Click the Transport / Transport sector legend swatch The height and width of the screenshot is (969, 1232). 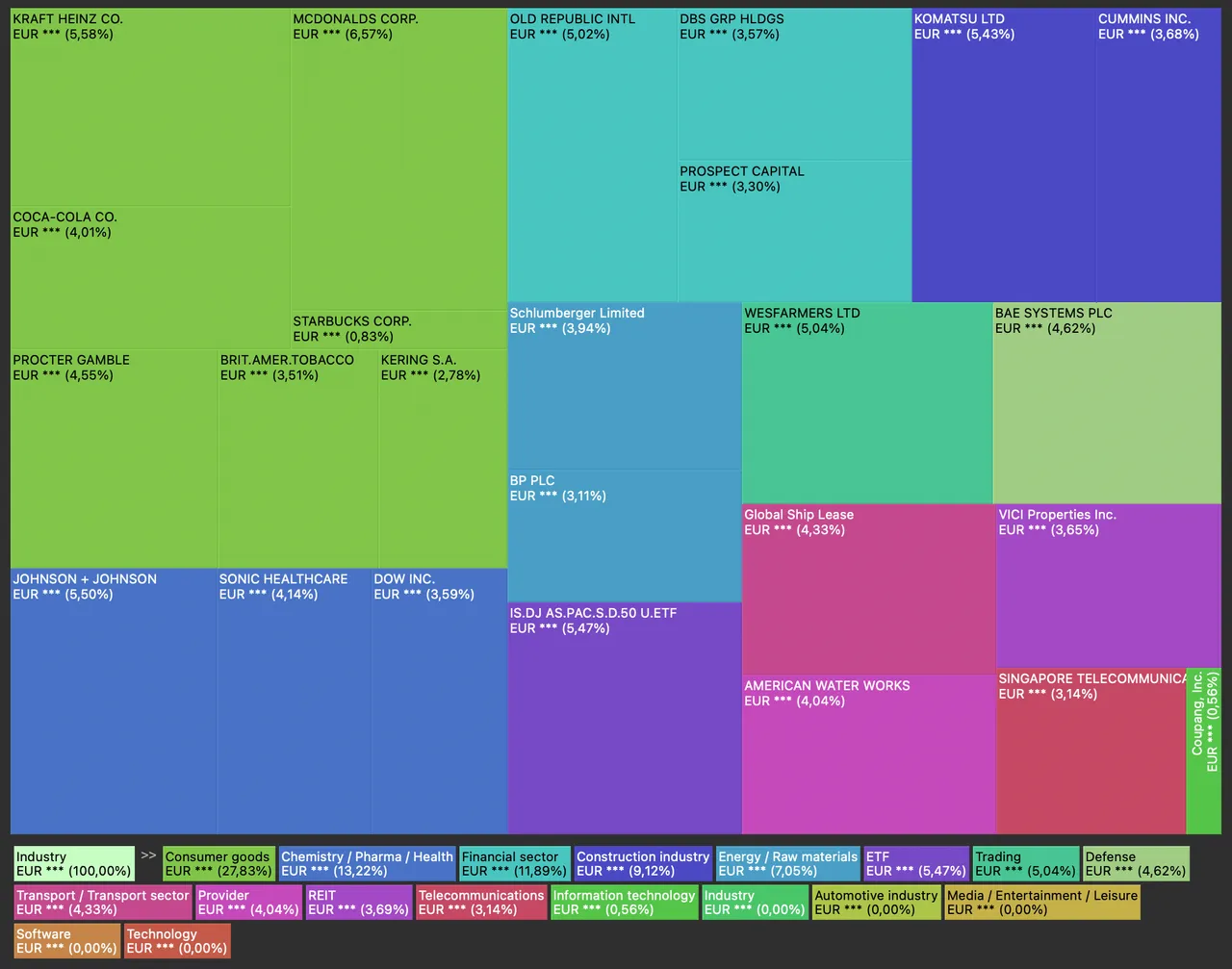coord(103,902)
